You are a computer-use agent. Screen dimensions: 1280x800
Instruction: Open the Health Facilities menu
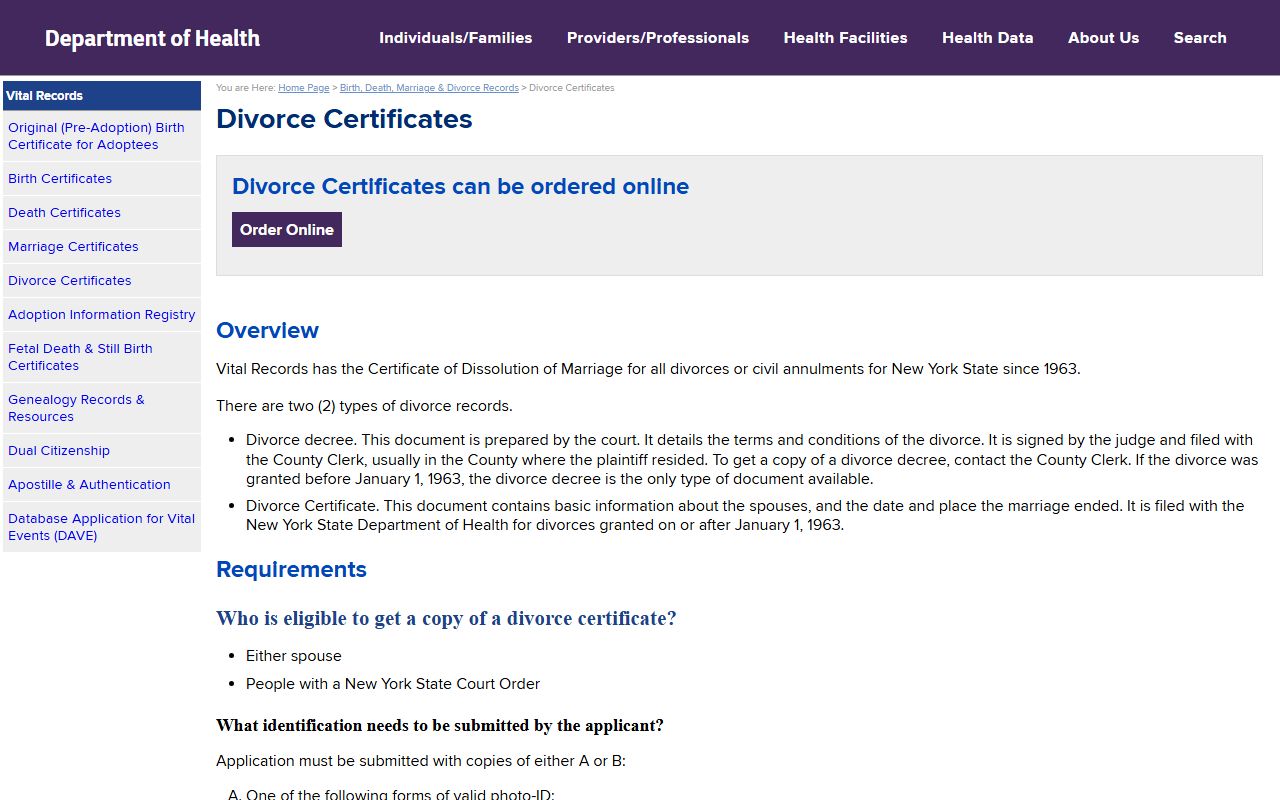(846, 38)
